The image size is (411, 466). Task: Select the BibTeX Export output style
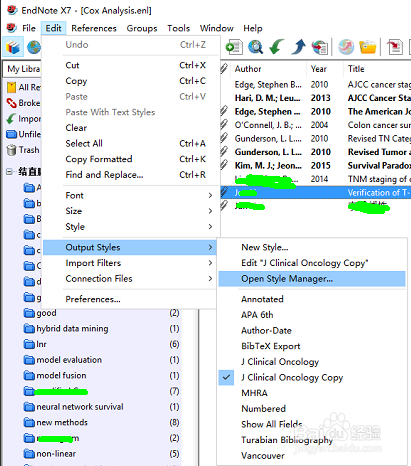[312, 346]
